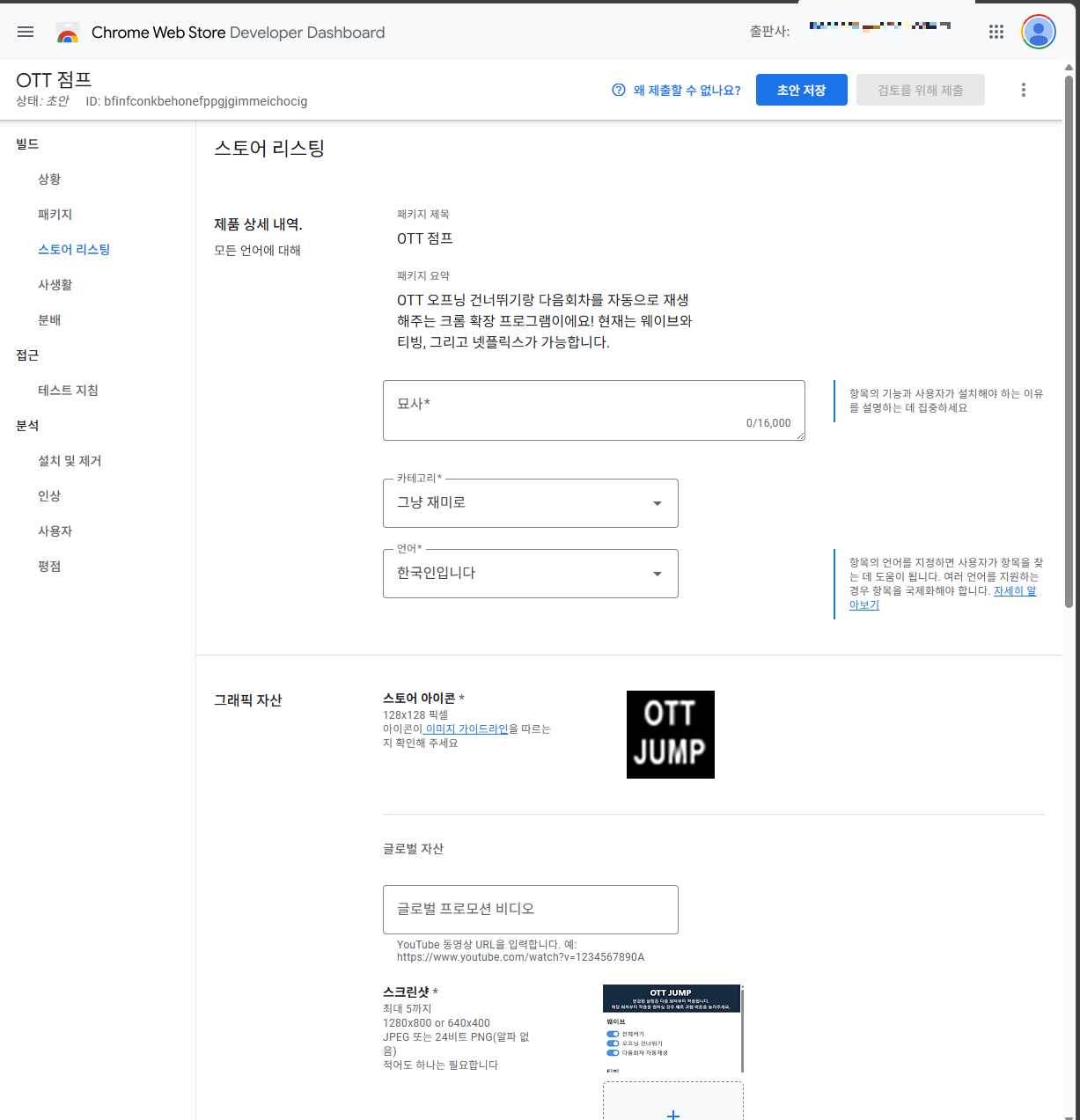Click the help question mark icon

point(619,90)
